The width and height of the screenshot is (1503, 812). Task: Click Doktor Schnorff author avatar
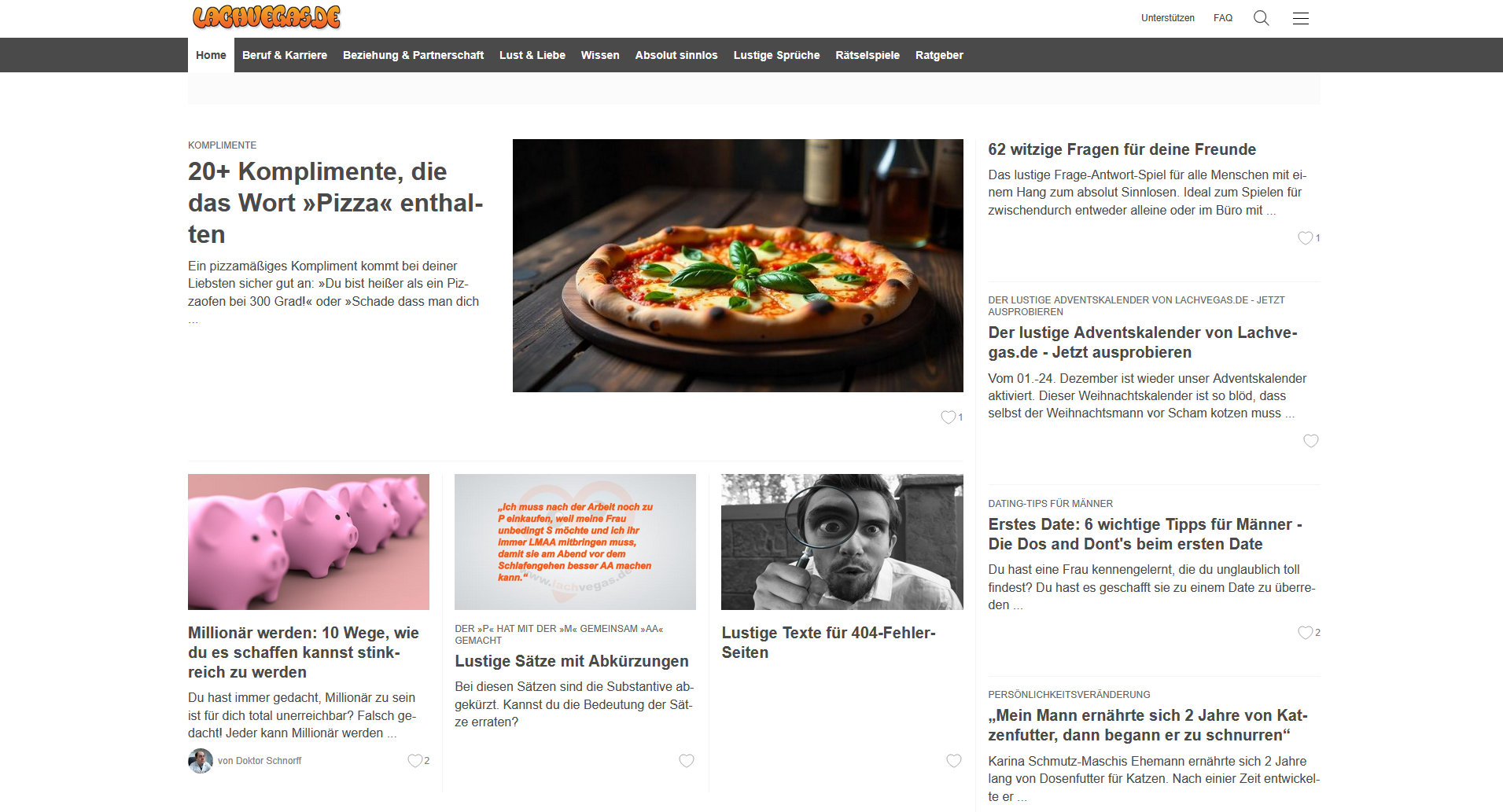coord(201,761)
